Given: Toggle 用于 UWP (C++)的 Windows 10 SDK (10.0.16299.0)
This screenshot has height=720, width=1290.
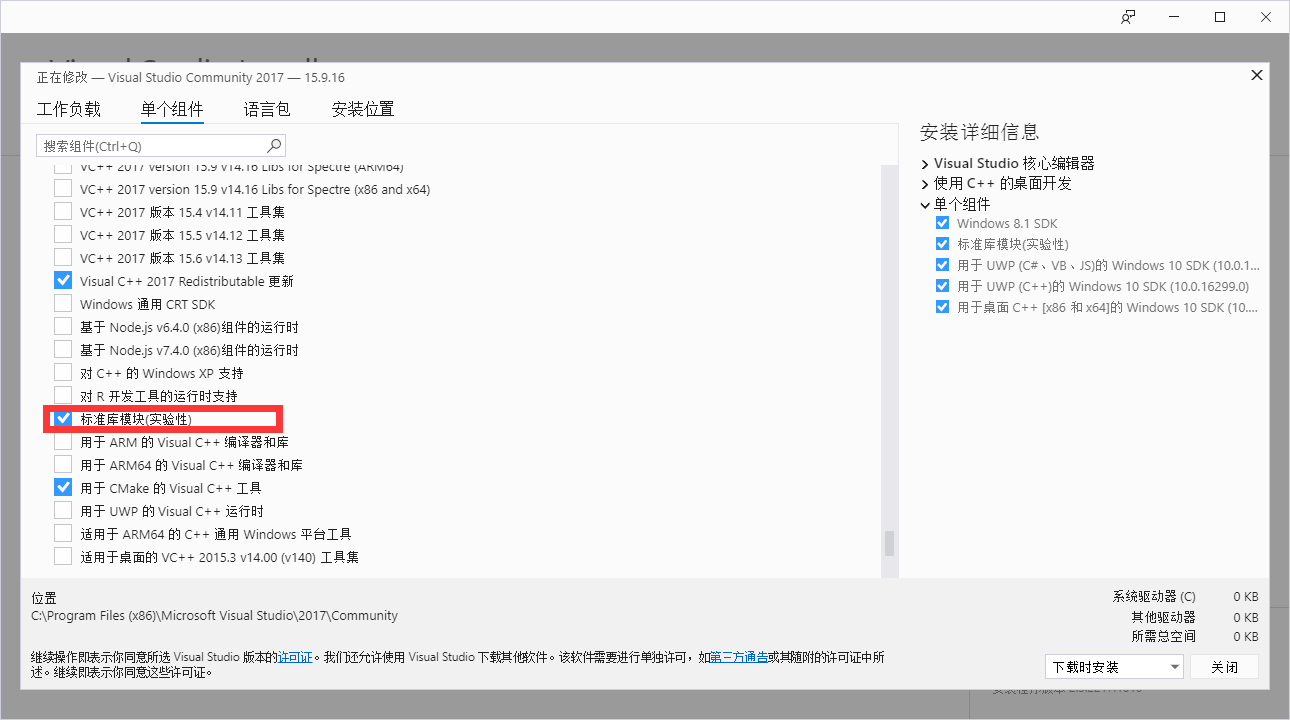Looking at the screenshot, I should (x=942, y=287).
